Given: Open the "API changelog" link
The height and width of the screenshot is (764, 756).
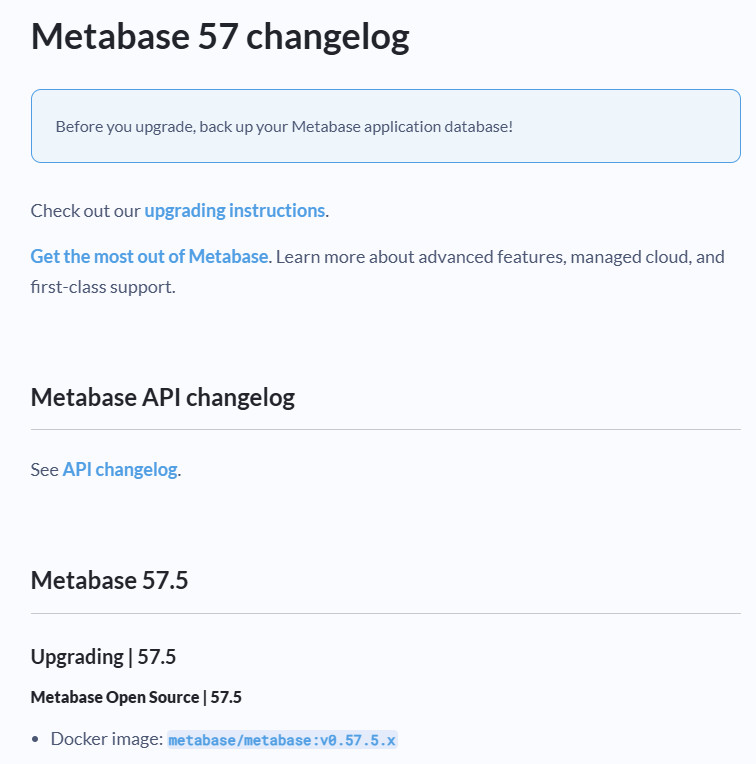Looking at the screenshot, I should (120, 470).
